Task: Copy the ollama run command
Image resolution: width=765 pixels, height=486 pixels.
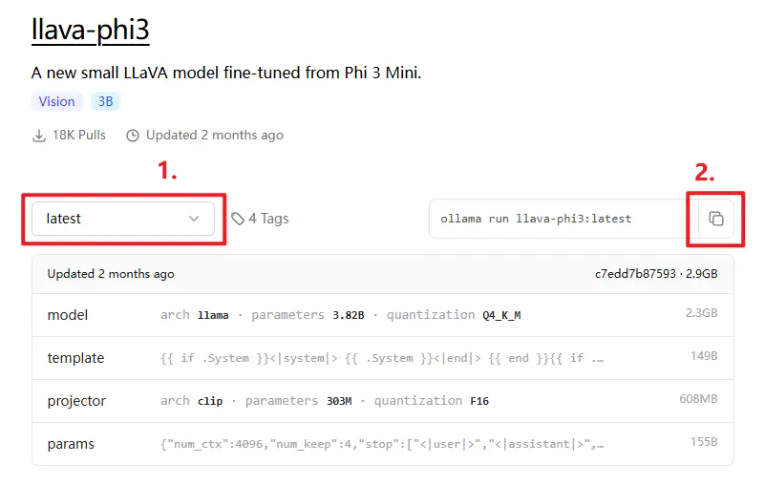Action: pos(716,219)
